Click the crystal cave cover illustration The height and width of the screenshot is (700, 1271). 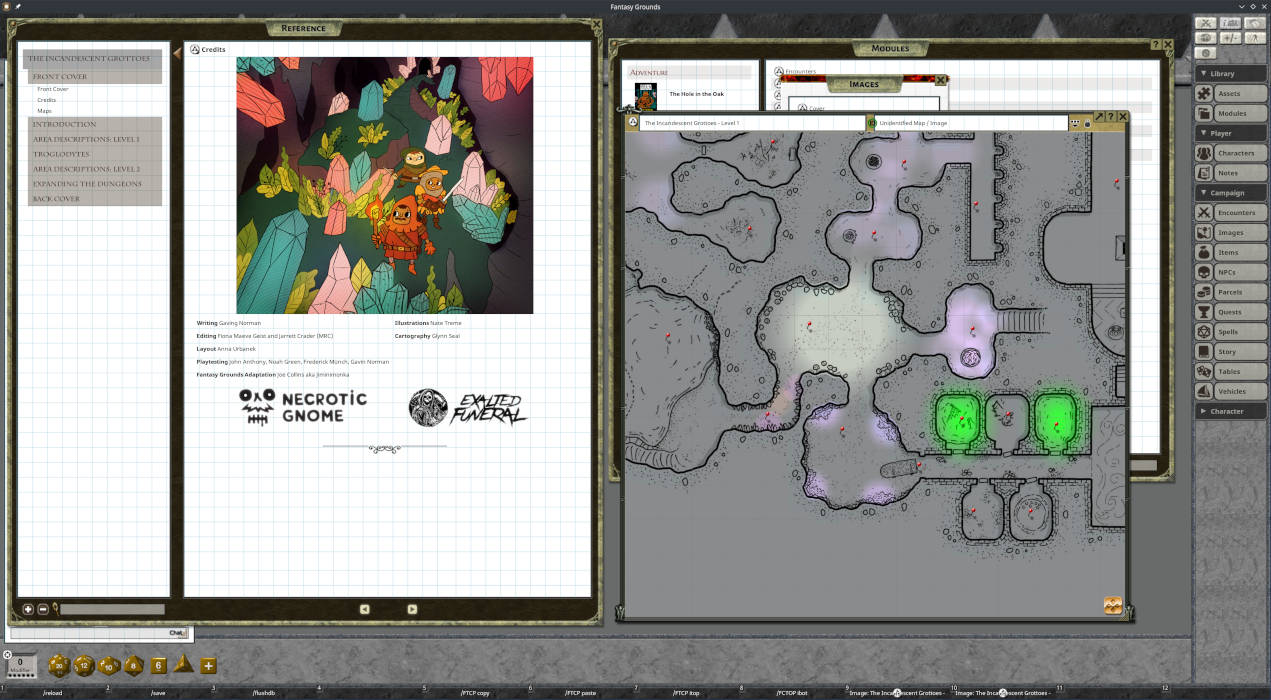385,185
